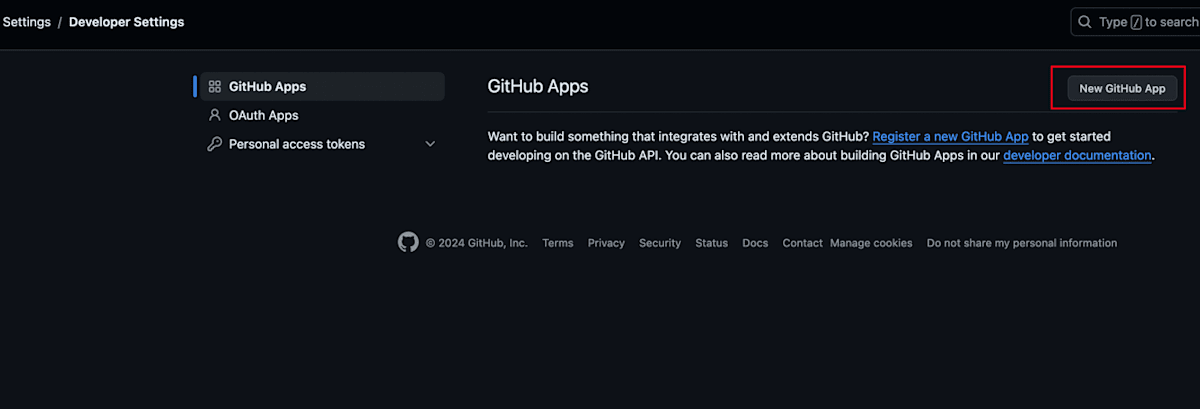The height and width of the screenshot is (409, 1200).
Task: Click Manage cookies in footer
Action: pos(871,243)
